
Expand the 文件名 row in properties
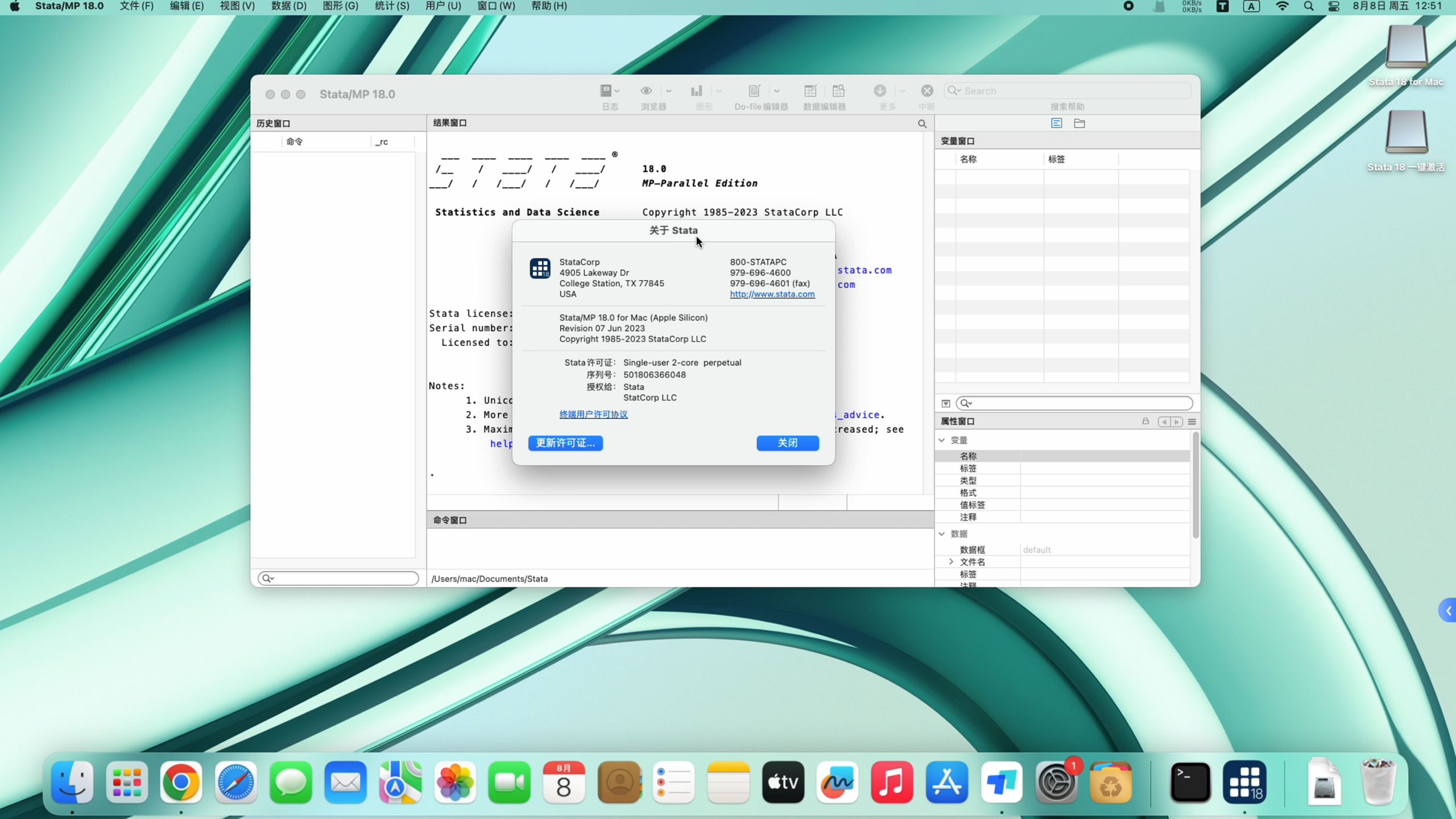951,562
